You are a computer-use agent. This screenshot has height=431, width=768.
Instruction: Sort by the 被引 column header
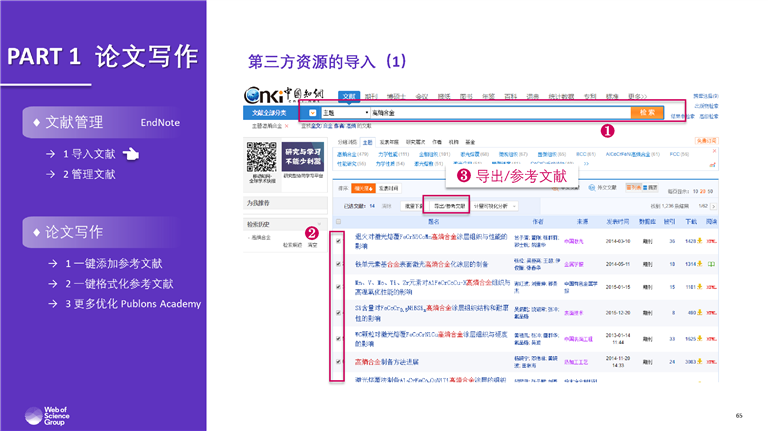(669, 222)
